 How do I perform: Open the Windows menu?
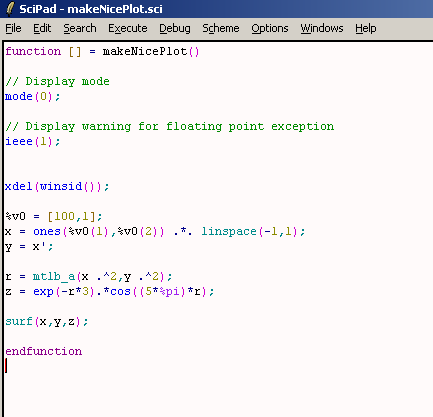(x=322, y=29)
